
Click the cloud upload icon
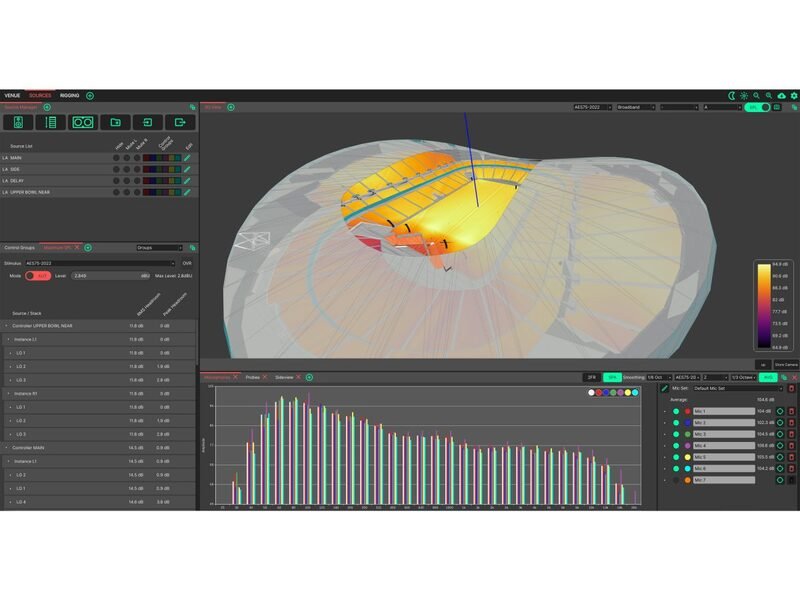point(781,95)
